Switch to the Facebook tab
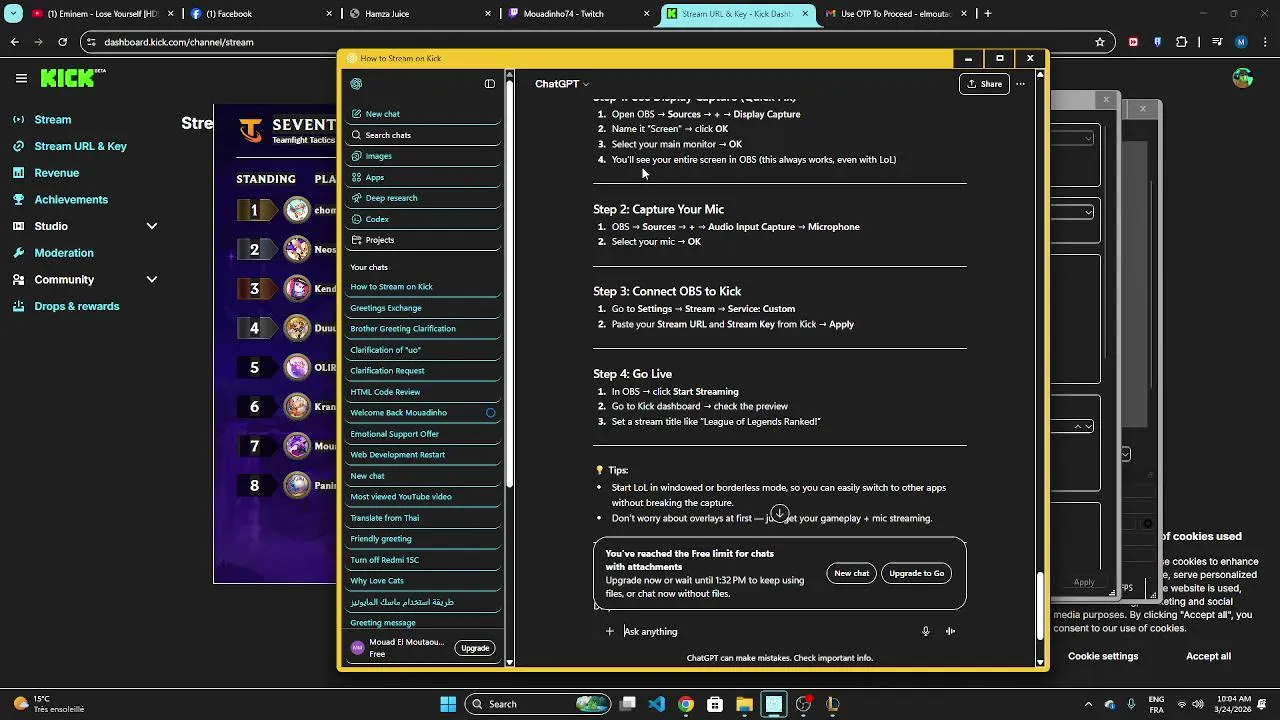Viewport: 1280px width, 720px height. click(260, 14)
